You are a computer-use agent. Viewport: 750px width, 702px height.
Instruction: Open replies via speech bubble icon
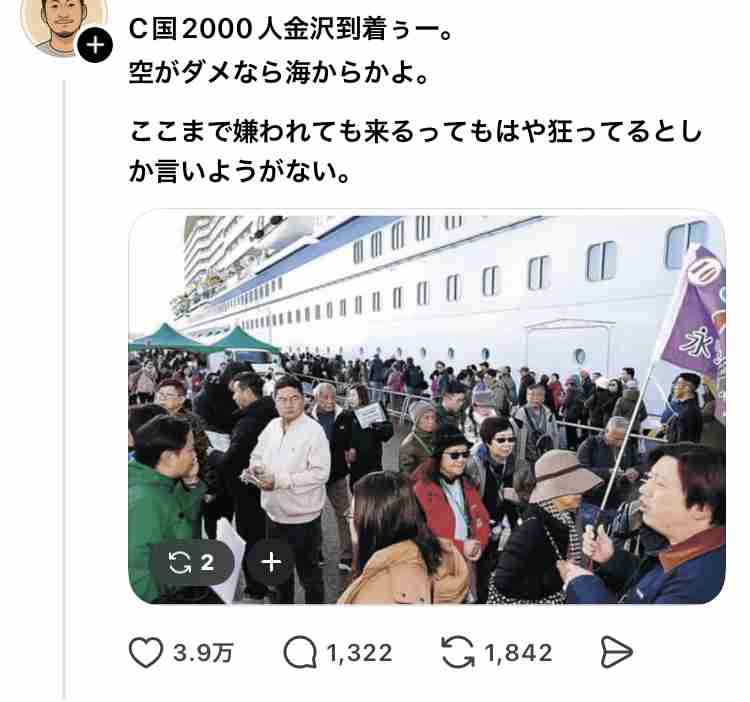tap(300, 652)
